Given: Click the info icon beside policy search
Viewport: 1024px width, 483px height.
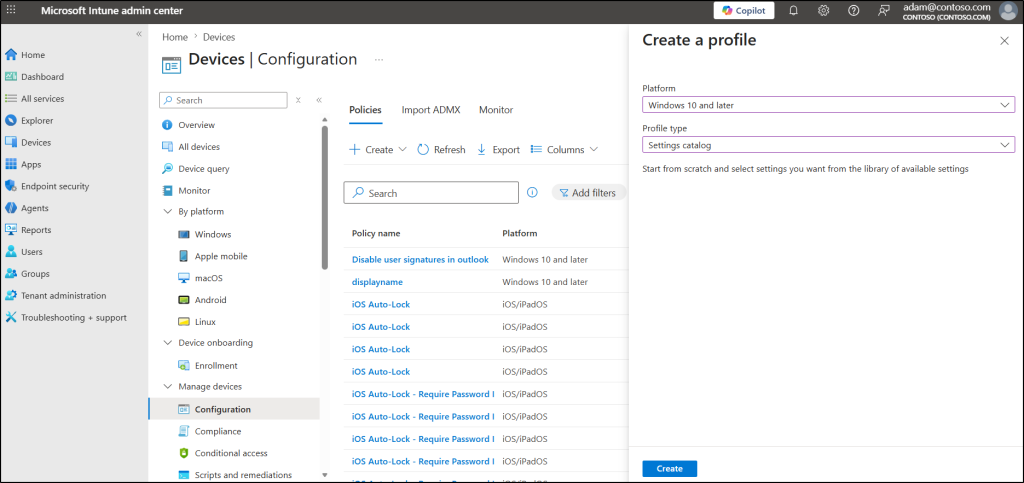Looking at the screenshot, I should (532, 193).
